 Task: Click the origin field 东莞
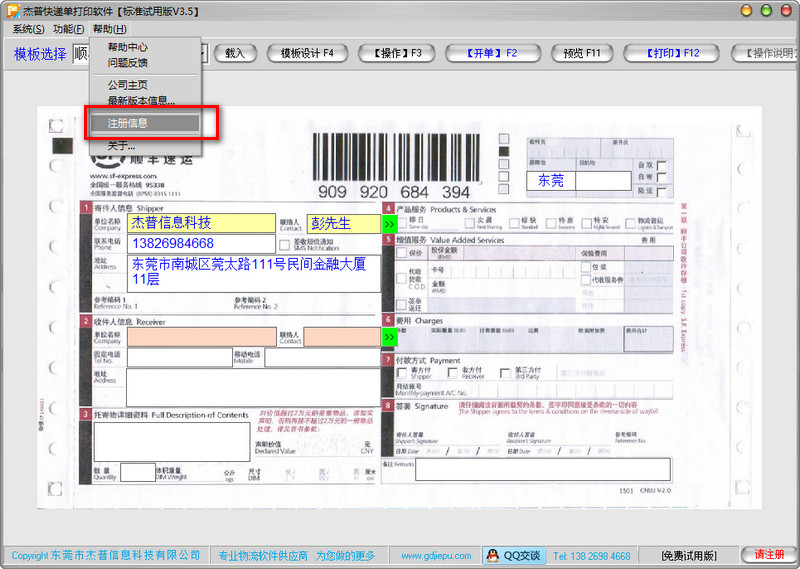(551, 181)
